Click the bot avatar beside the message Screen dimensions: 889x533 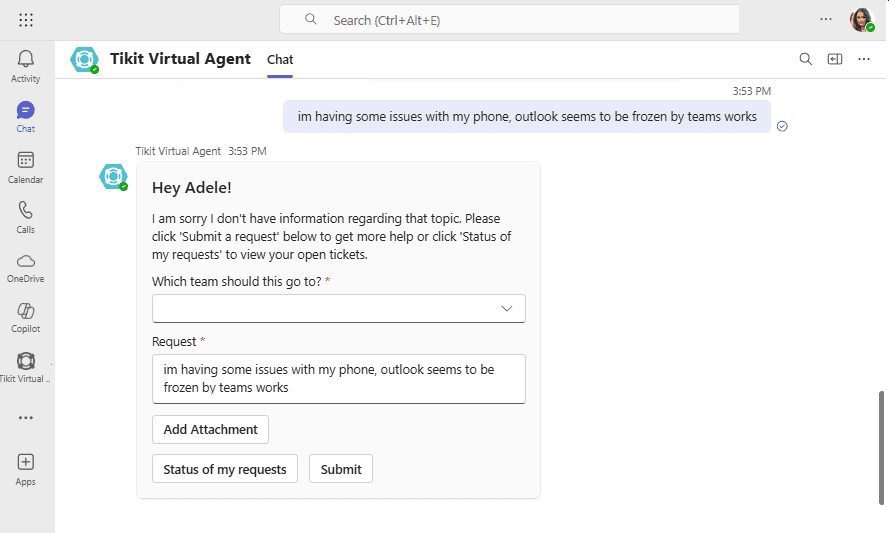click(x=113, y=177)
